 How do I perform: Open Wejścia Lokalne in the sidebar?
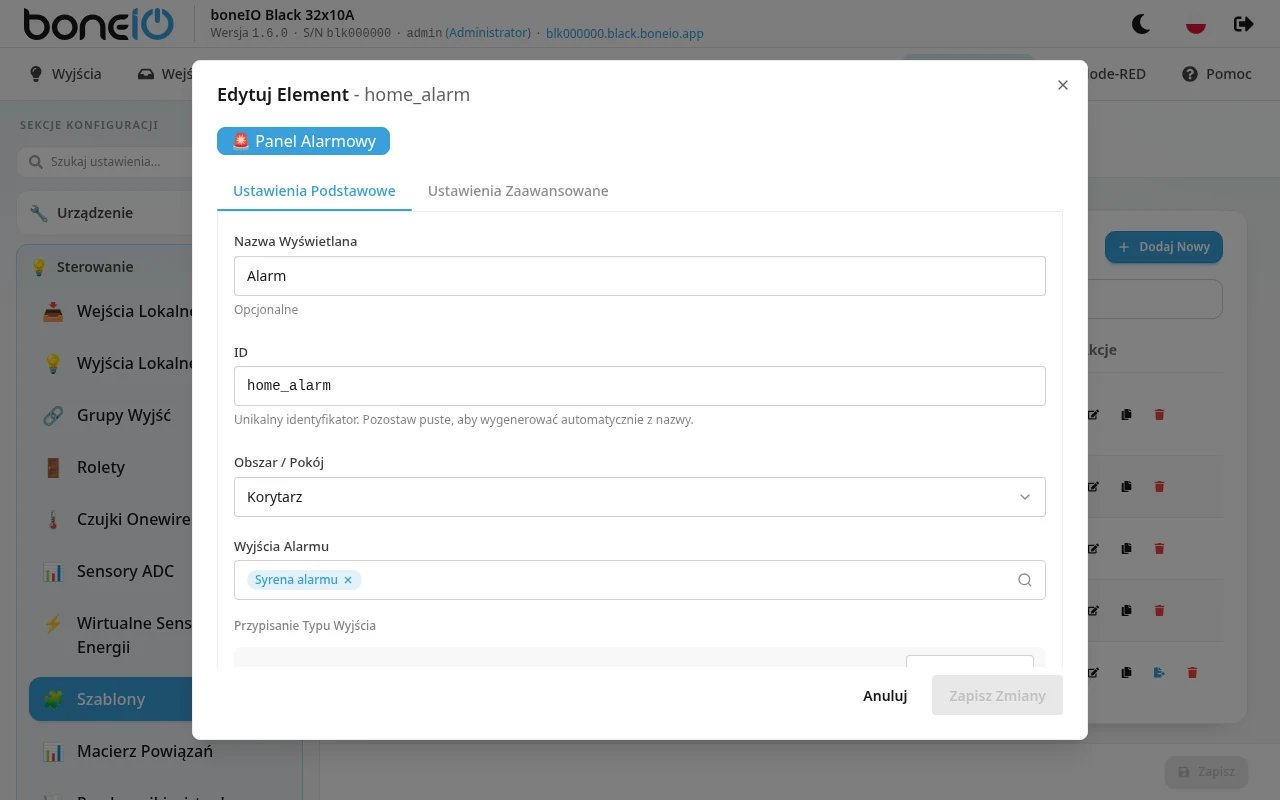(116, 311)
